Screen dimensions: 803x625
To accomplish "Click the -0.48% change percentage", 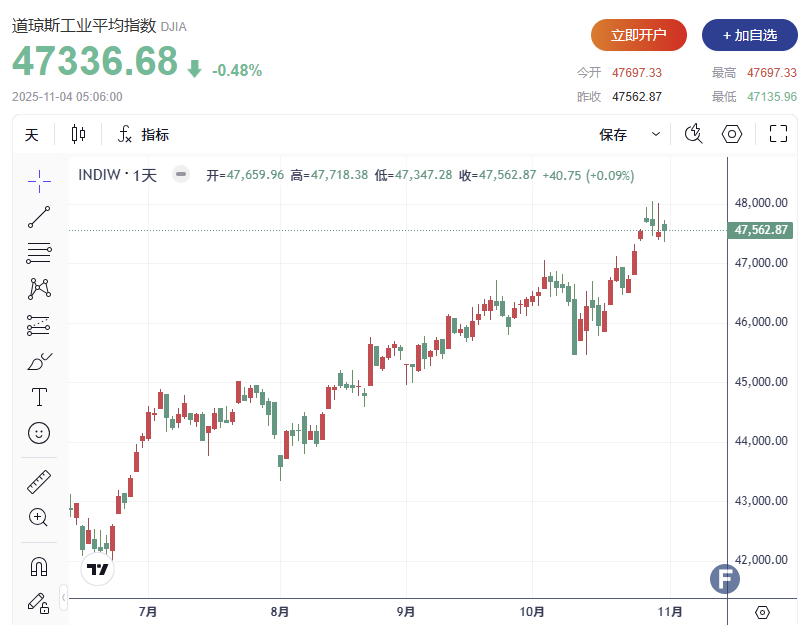I will (x=237, y=70).
